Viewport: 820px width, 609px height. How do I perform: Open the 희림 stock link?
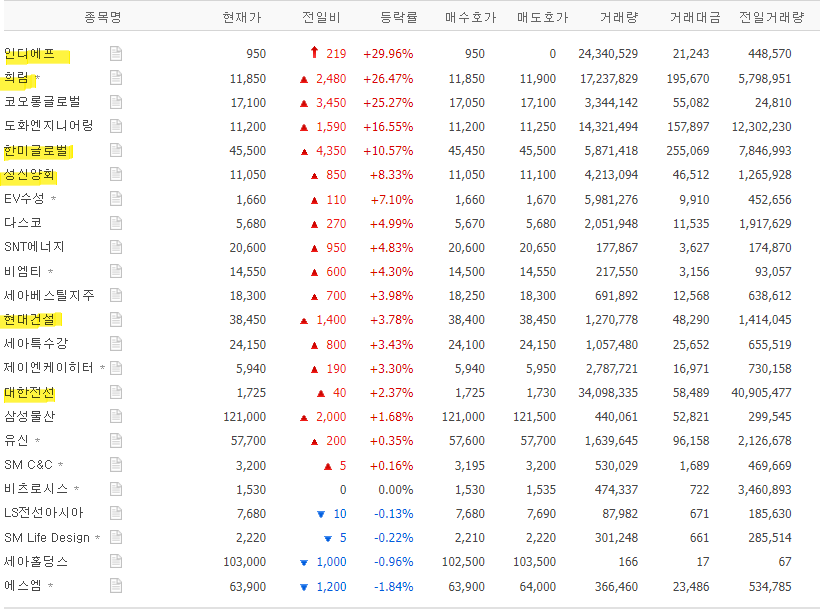(x=16, y=78)
